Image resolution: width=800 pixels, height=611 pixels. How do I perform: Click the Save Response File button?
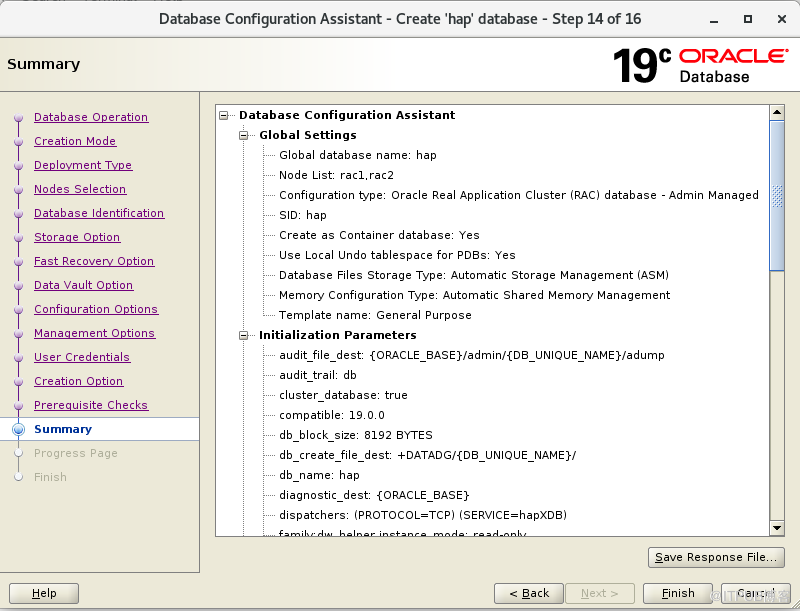point(716,557)
